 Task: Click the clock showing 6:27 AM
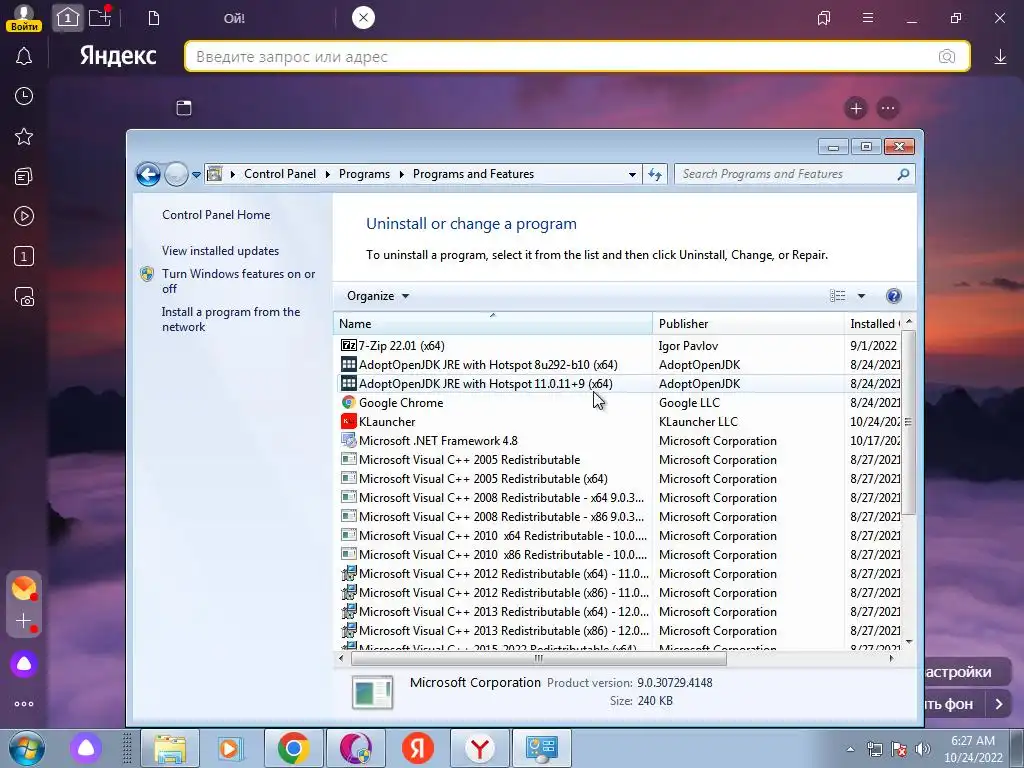973,749
